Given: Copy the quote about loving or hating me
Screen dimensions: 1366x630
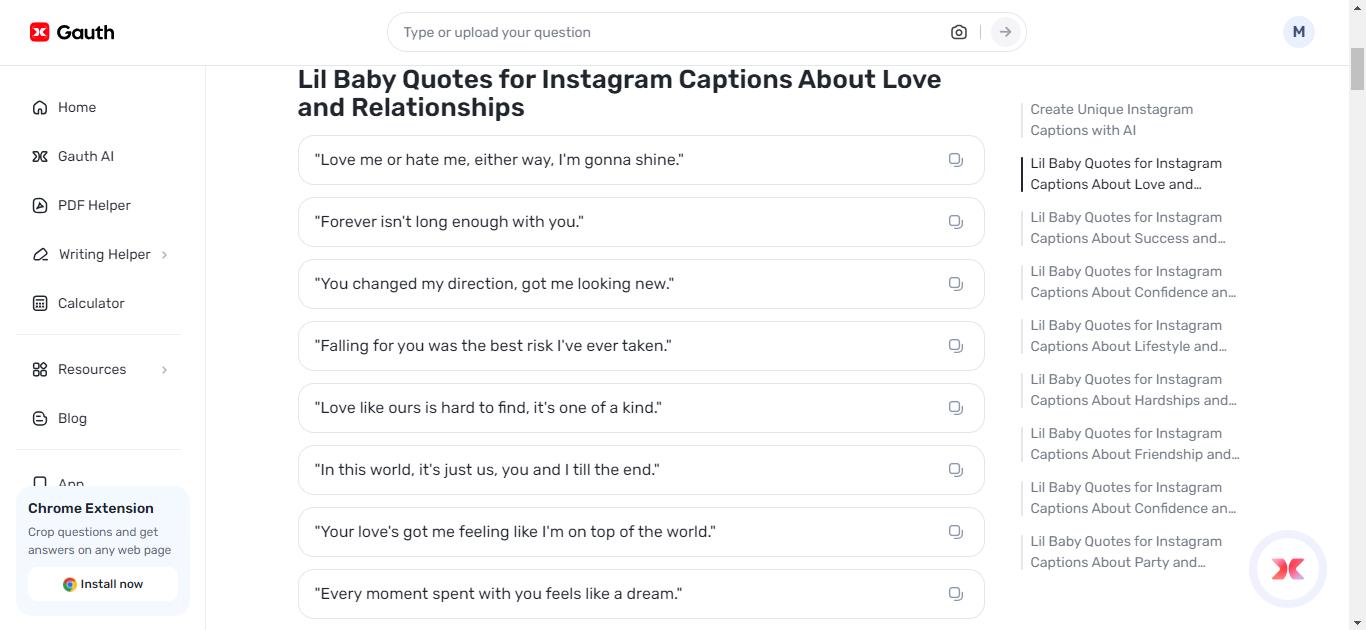Looking at the screenshot, I should pyautogui.click(x=955, y=159).
